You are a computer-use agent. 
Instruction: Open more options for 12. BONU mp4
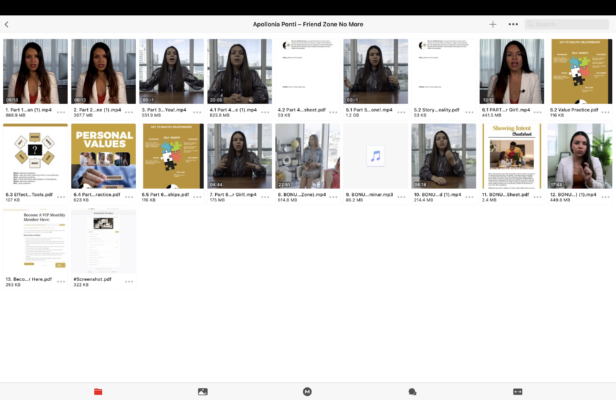(x=605, y=197)
